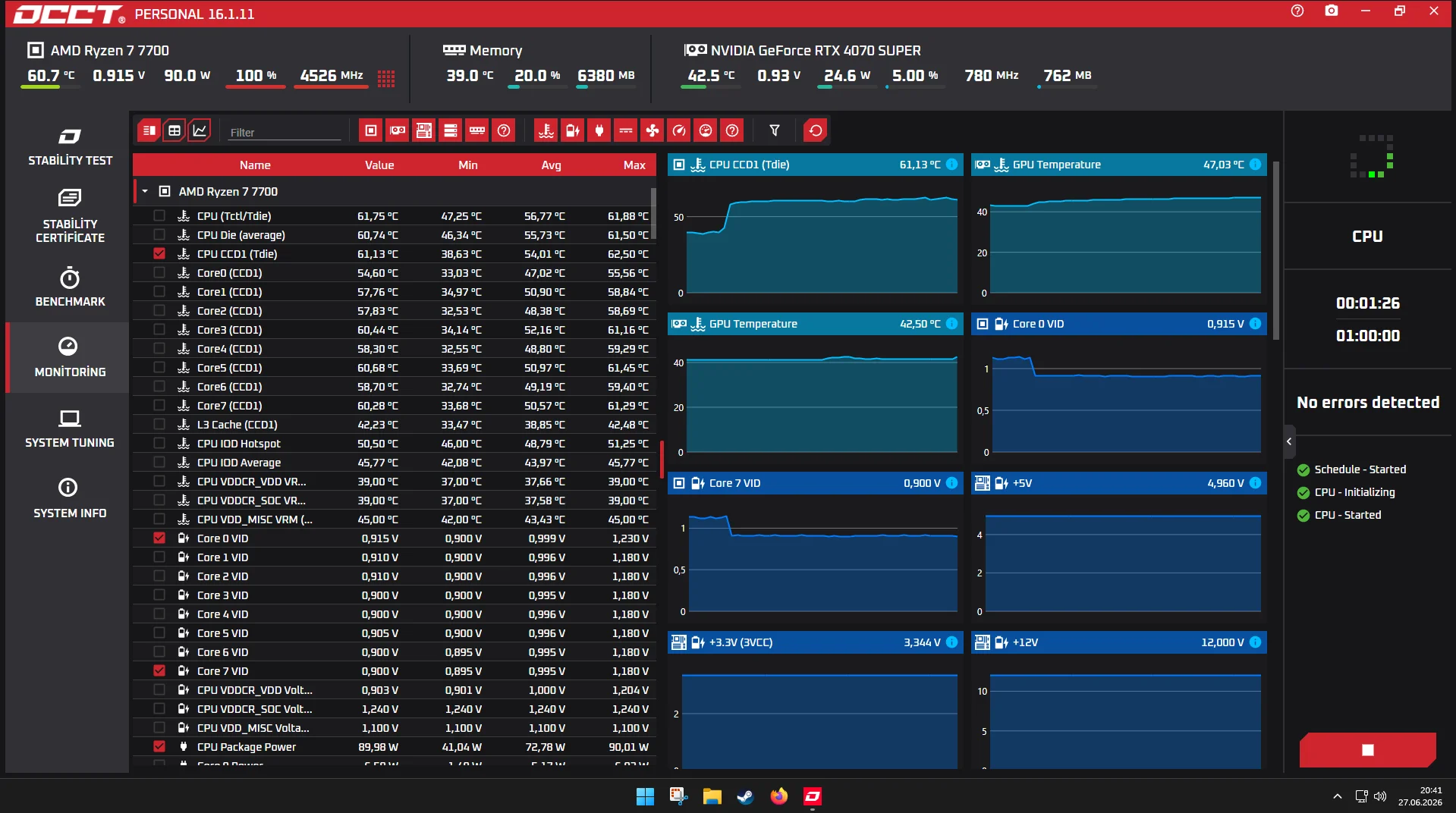
Task: Uncheck Core 0 VID checkbox
Action: (159, 538)
